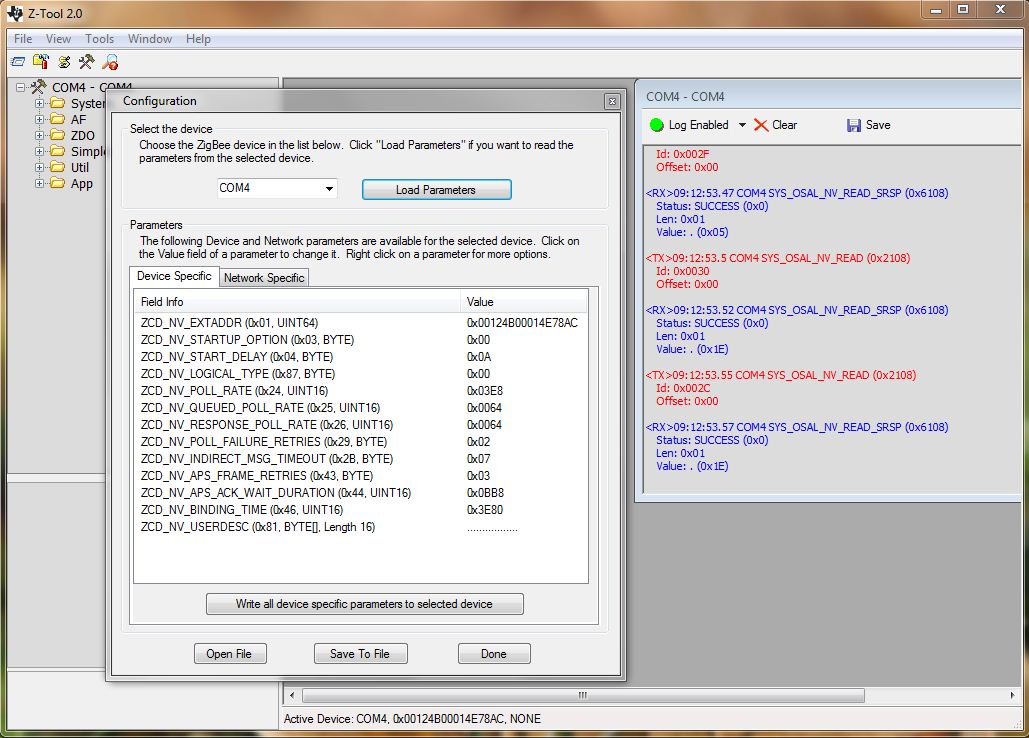This screenshot has width=1029, height=738.
Task: Open the File menu
Action: (x=23, y=39)
